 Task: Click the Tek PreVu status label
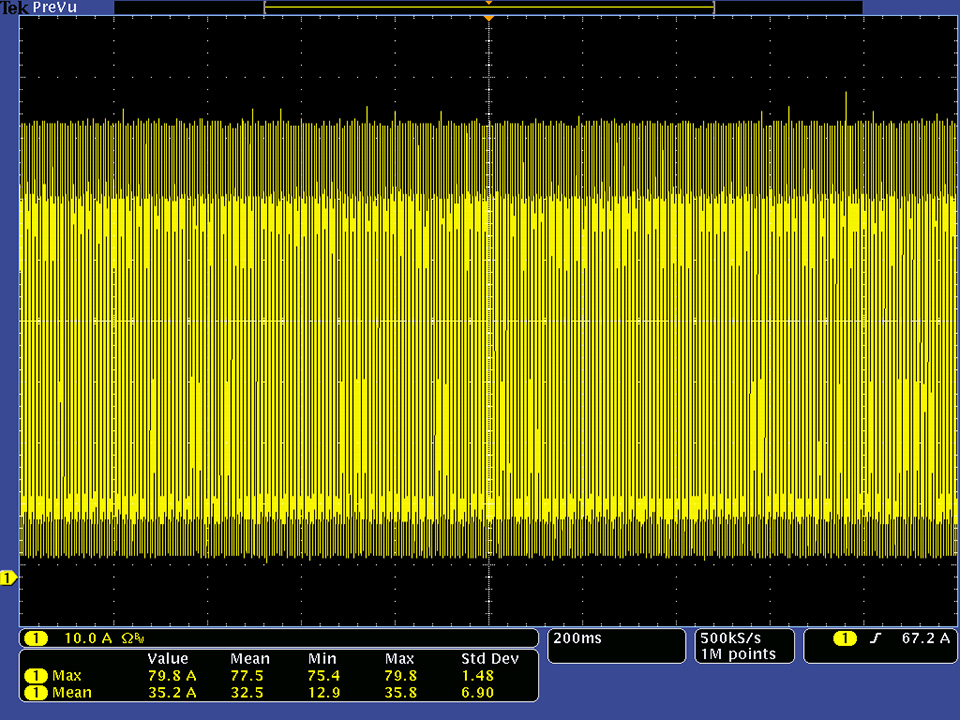(x=40, y=8)
